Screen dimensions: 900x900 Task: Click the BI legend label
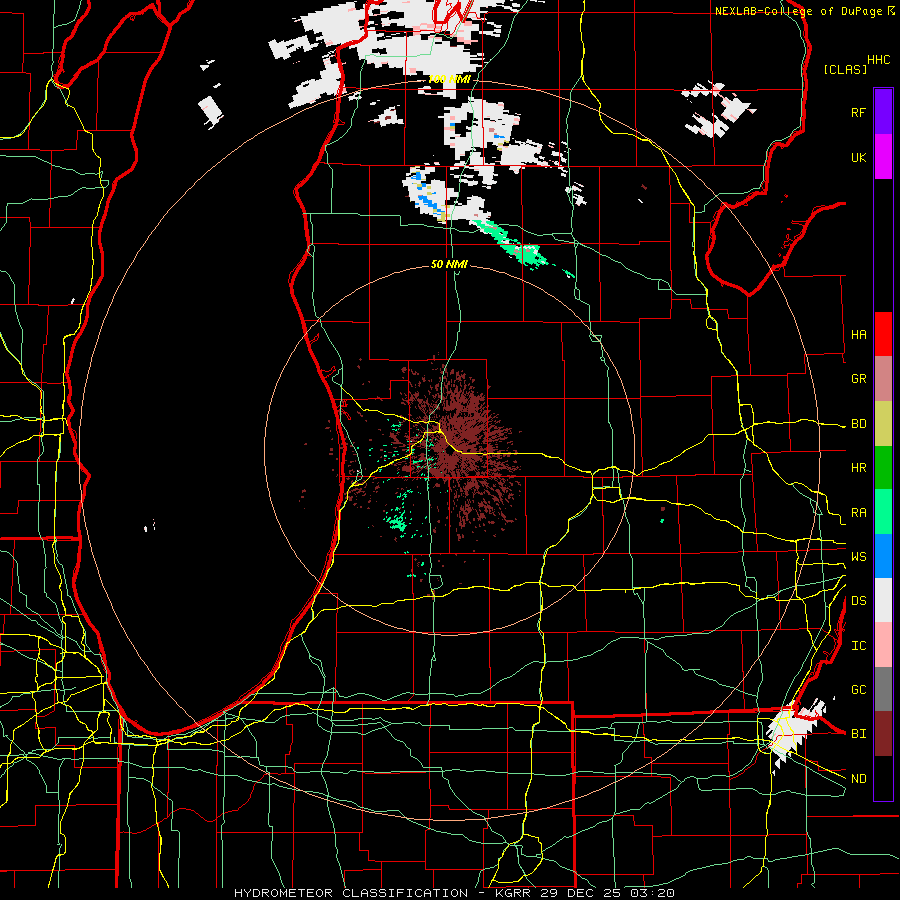click(858, 734)
